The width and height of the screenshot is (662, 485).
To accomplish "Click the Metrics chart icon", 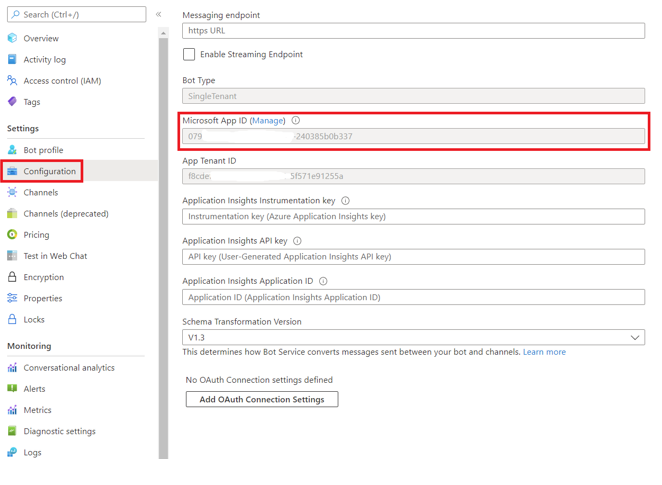I will click(x=12, y=410).
